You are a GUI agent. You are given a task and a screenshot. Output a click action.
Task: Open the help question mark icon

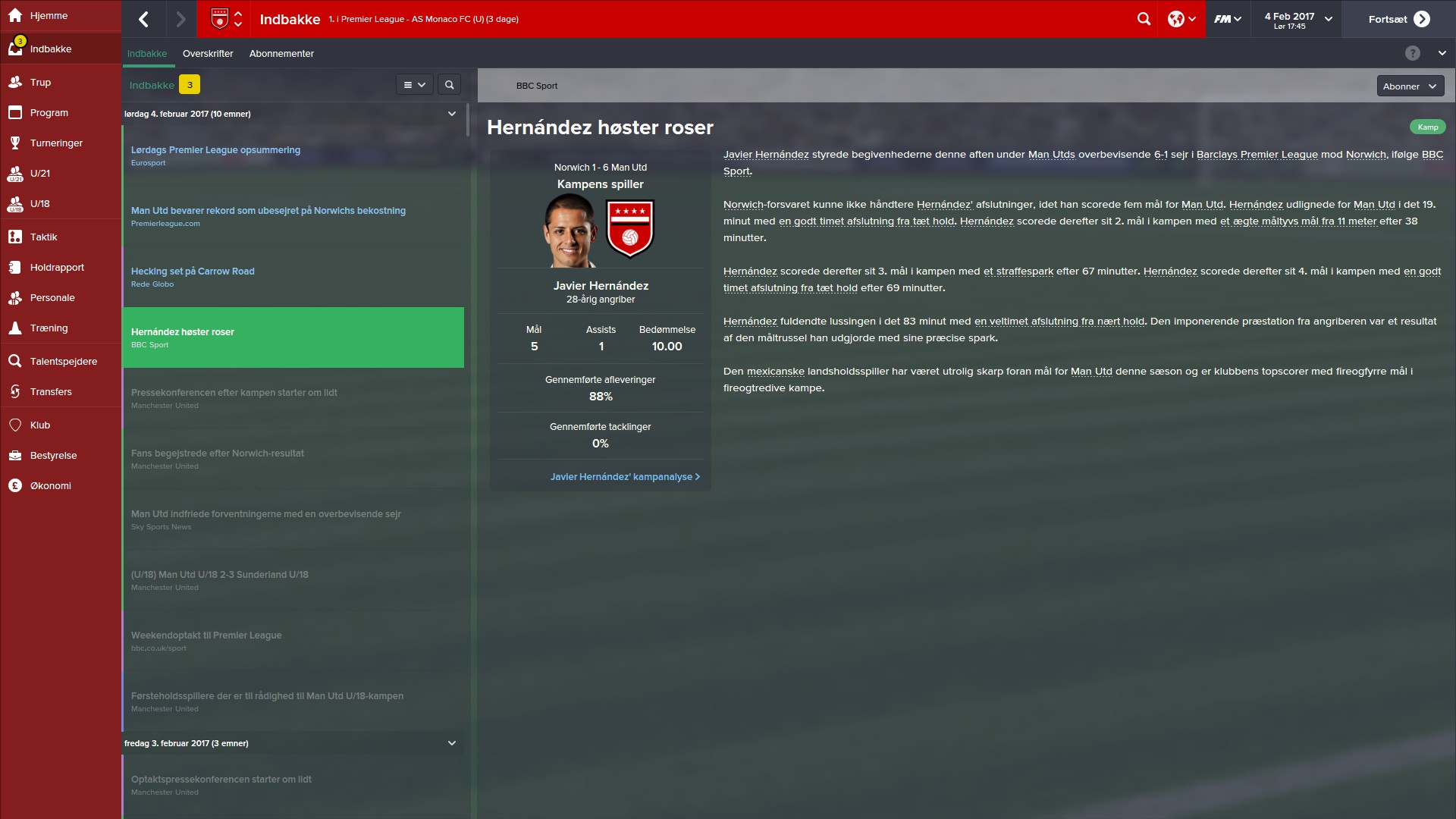pos(1412,53)
